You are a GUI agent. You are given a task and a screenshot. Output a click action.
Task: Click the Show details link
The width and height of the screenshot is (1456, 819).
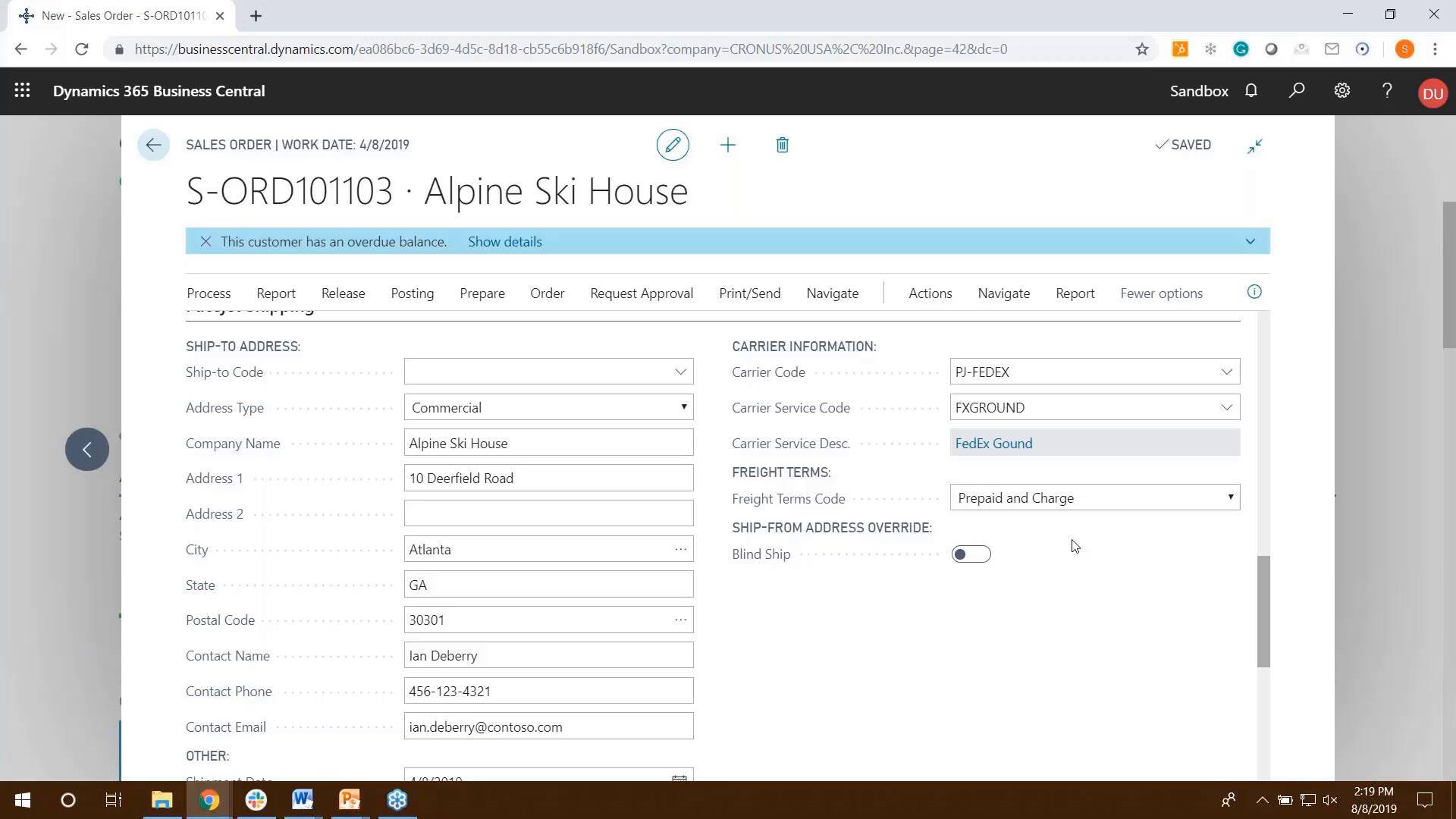504,242
